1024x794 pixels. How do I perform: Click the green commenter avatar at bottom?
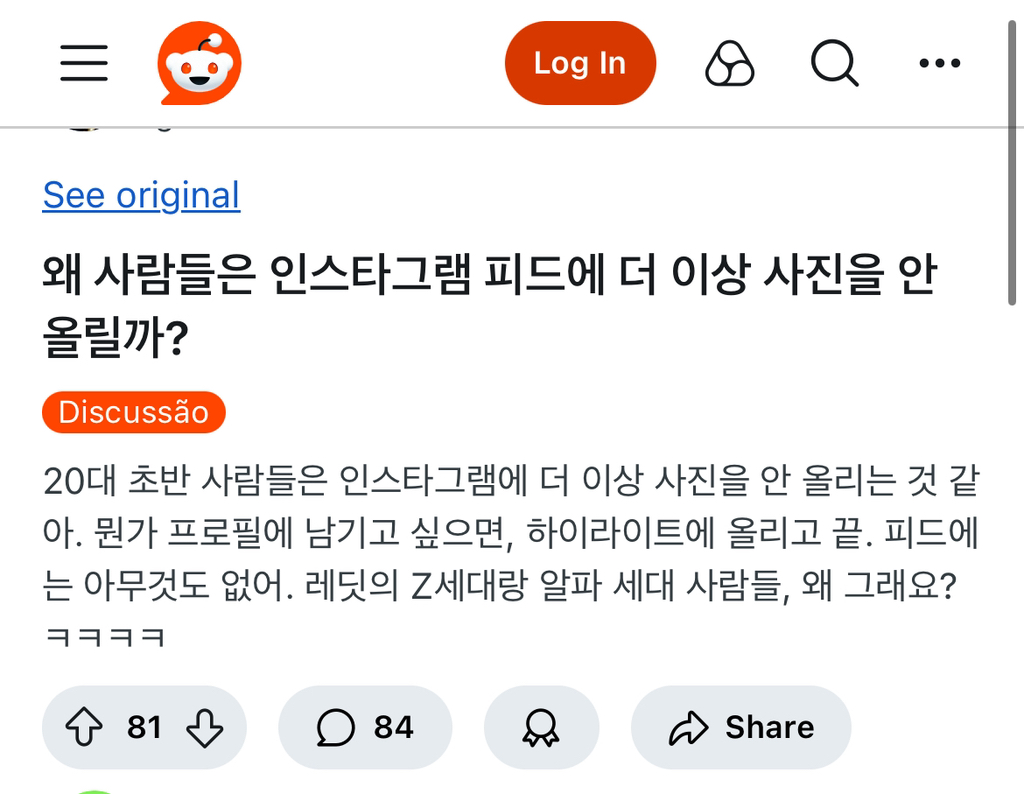95,789
